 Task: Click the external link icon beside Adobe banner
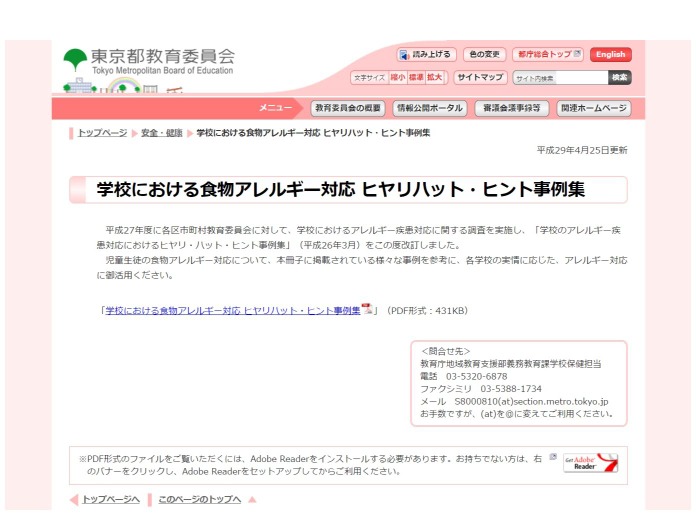[x=553, y=456]
